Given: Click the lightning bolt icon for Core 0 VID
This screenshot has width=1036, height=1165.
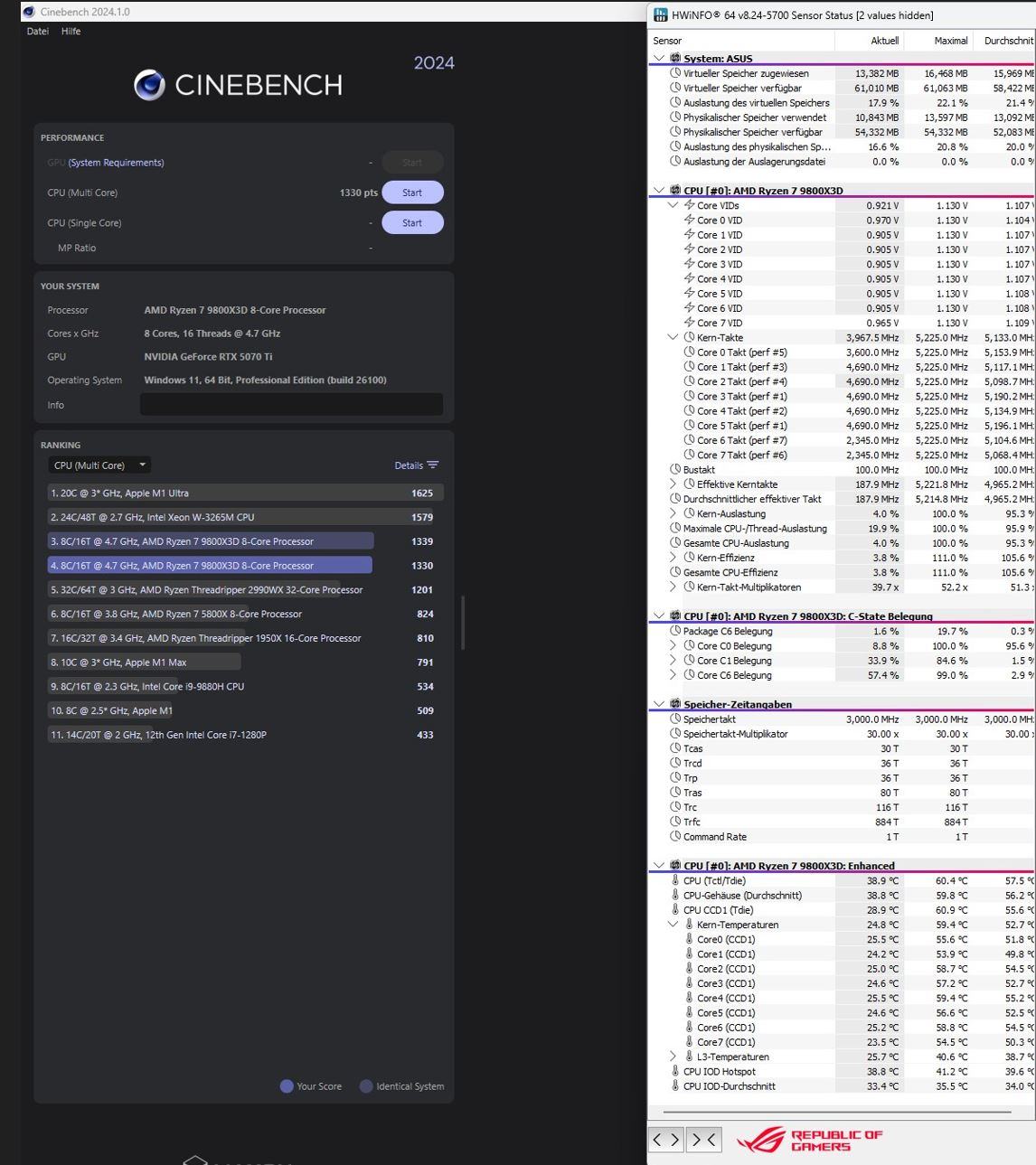Looking at the screenshot, I should click(689, 220).
